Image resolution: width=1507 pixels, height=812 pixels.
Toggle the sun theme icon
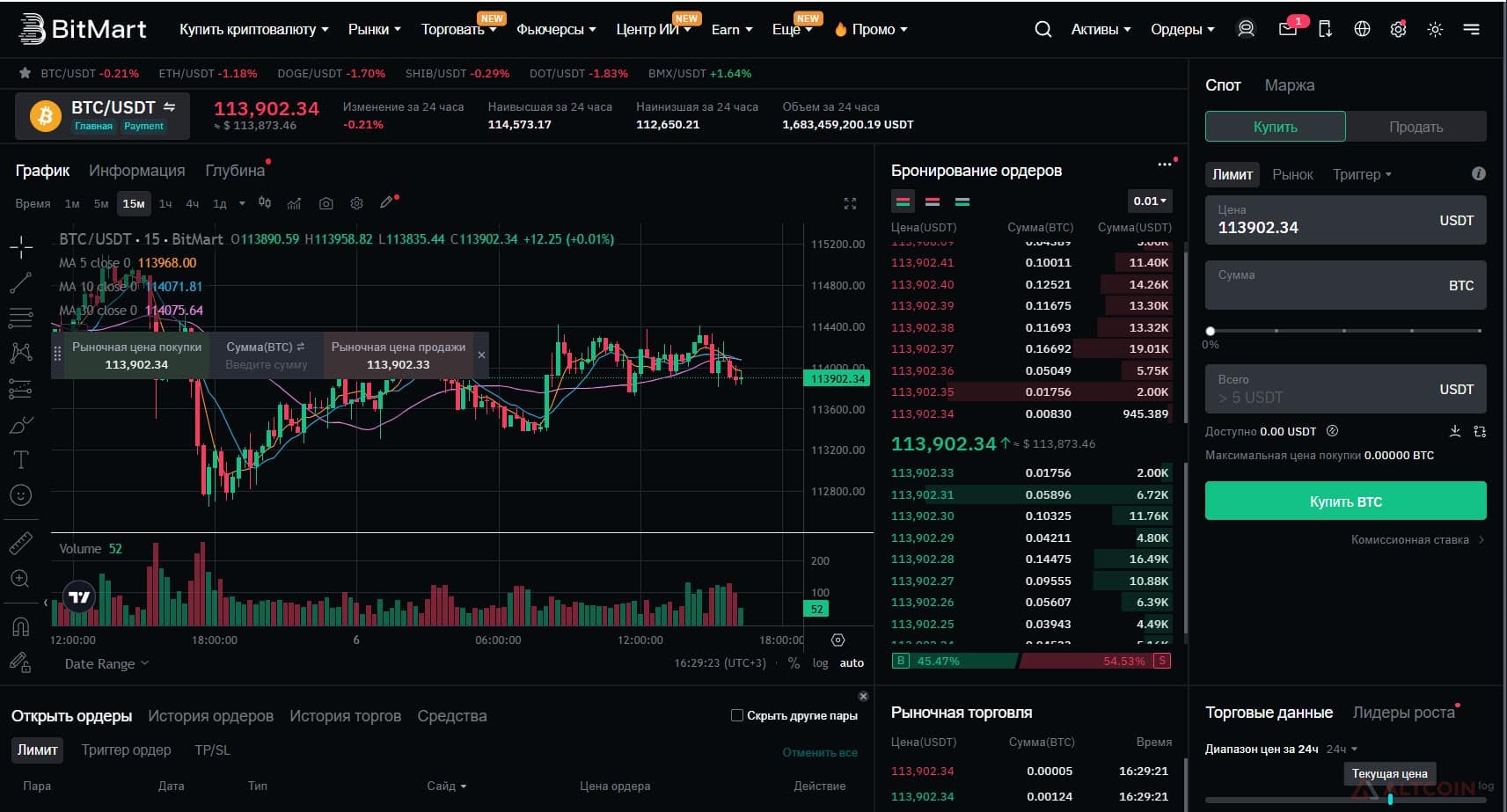(1435, 29)
